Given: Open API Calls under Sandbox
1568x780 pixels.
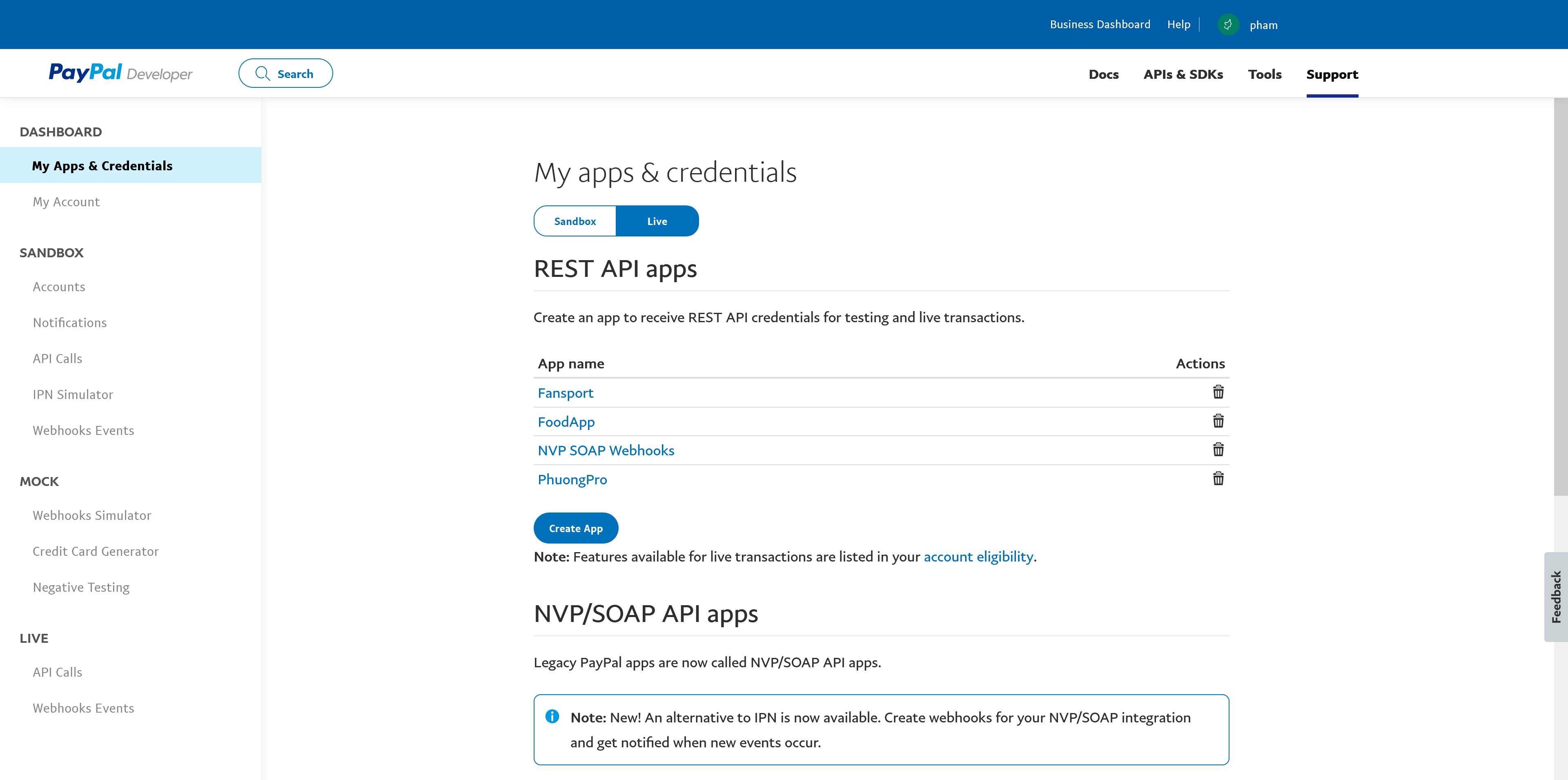Looking at the screenshot, I should (57, 359).
